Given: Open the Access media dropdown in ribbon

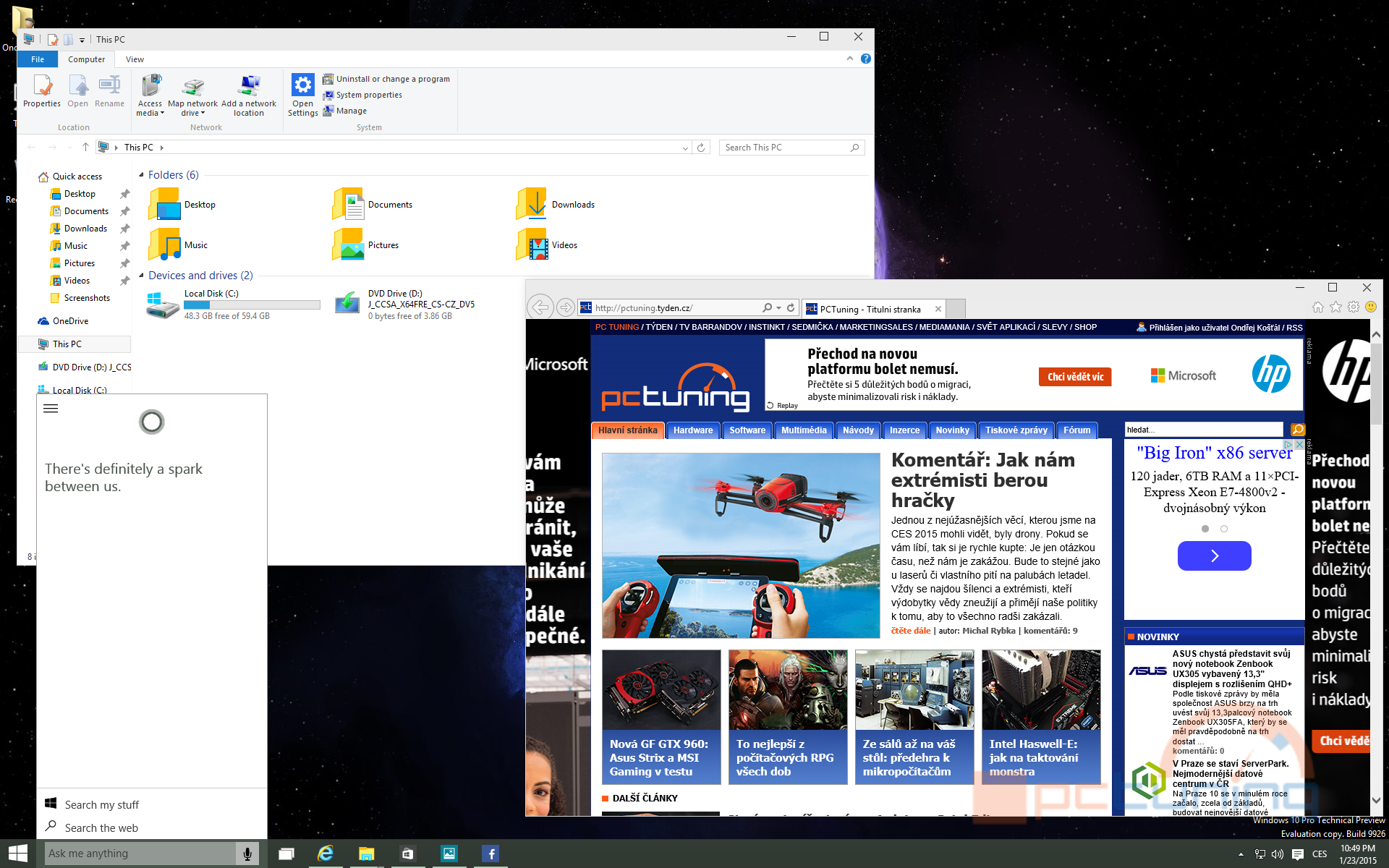Looking at the screenshot, I should tap(150, 95).
